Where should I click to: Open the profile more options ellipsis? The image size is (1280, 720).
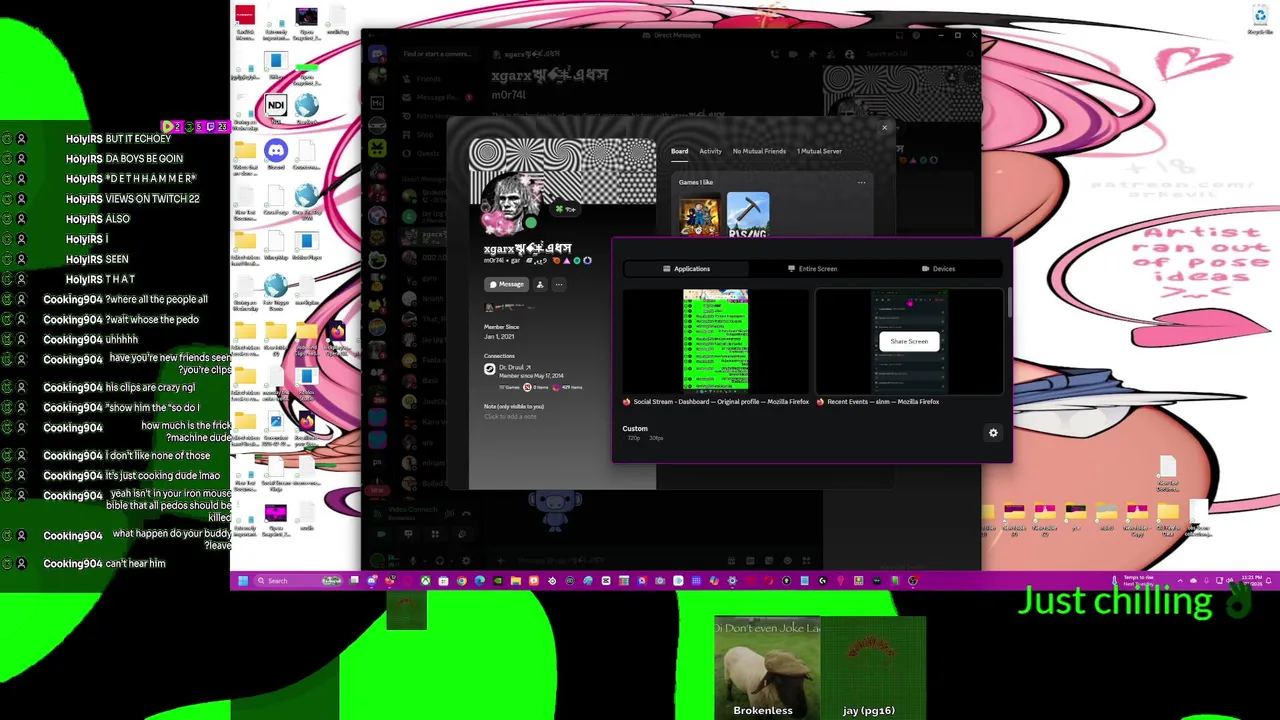pyautogui.click(x=559, y=285)
